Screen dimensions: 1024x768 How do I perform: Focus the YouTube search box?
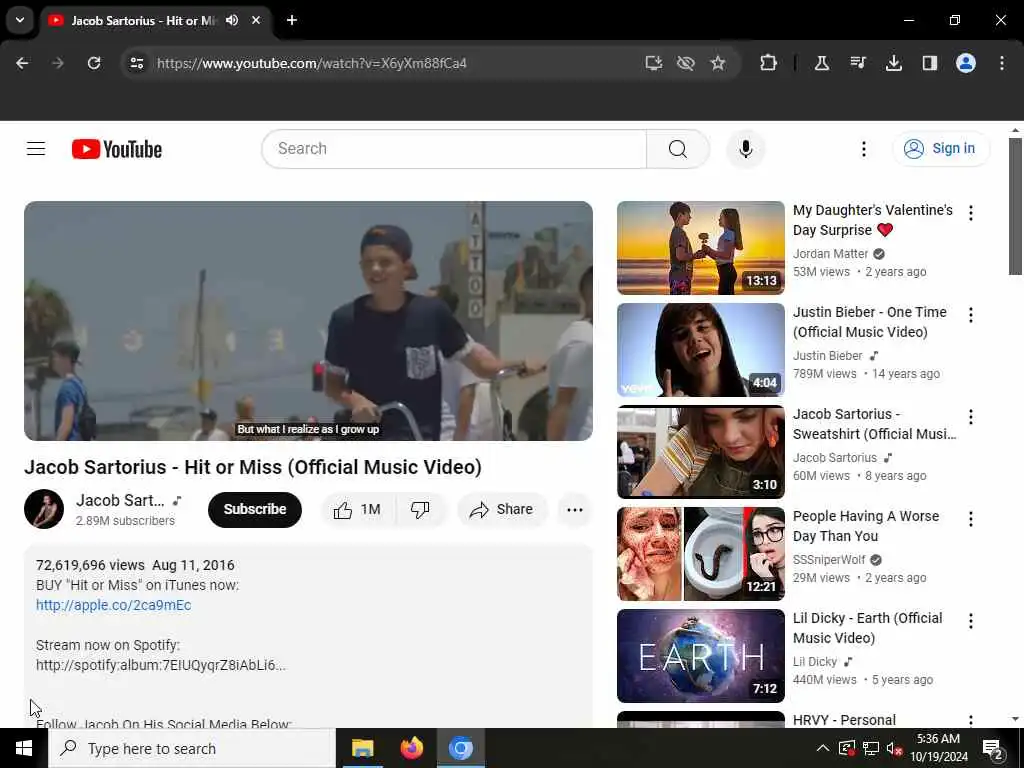454,149
